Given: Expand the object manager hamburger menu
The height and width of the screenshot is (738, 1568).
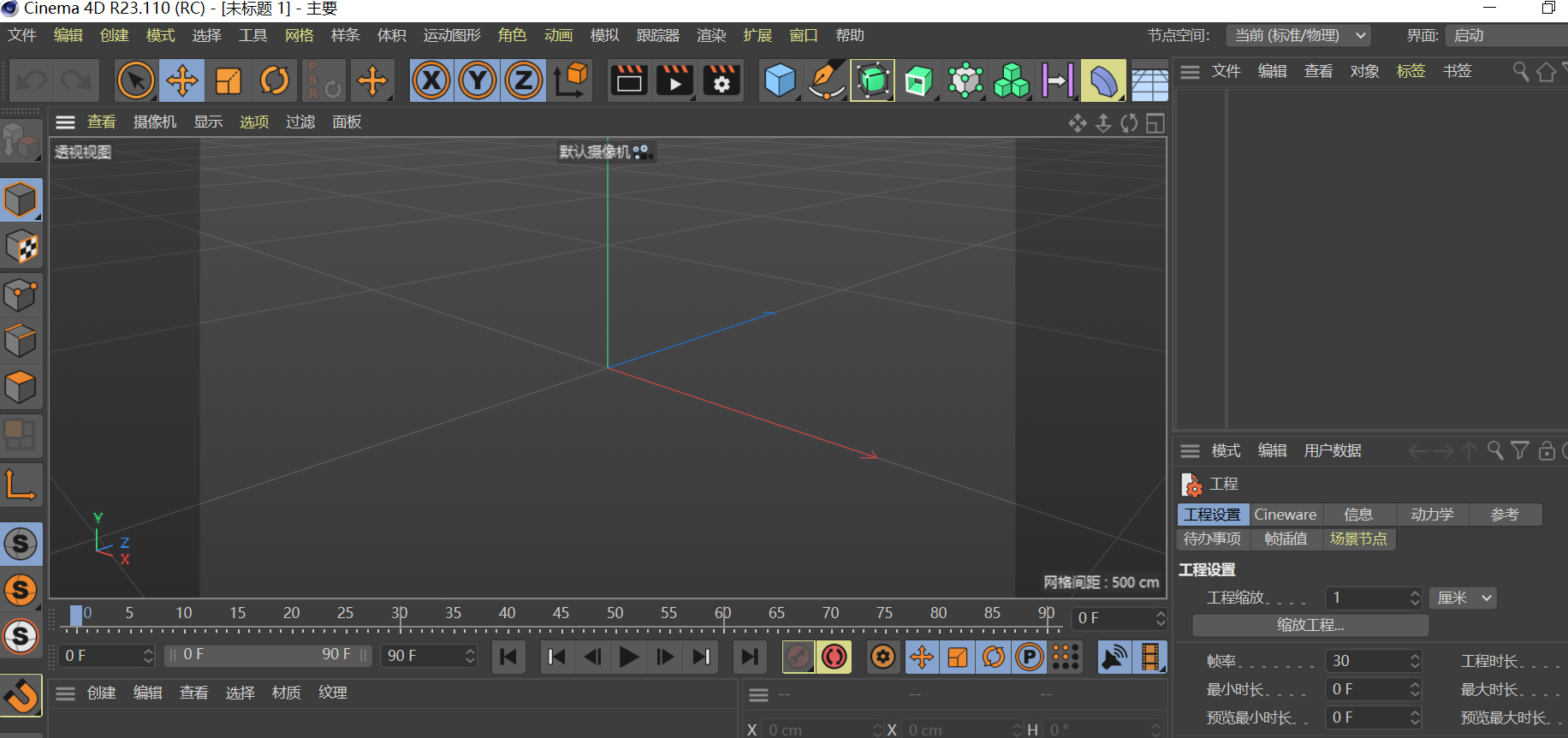Looking at the screenshot, I should [1190, 71].
